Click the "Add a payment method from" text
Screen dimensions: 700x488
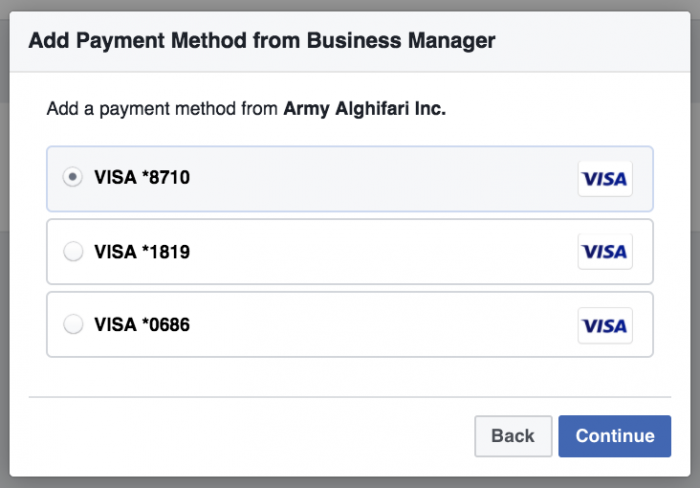pyautogui.click(x=163, y=109)
